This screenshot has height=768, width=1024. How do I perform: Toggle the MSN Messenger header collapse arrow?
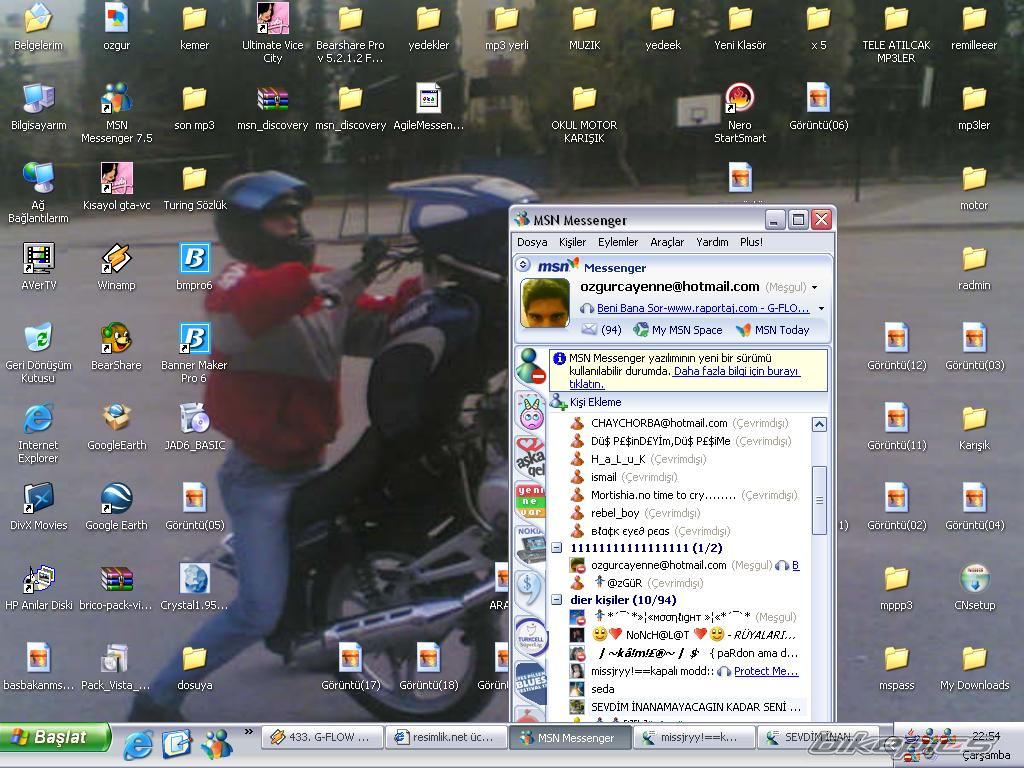click(x=522, y=265)
